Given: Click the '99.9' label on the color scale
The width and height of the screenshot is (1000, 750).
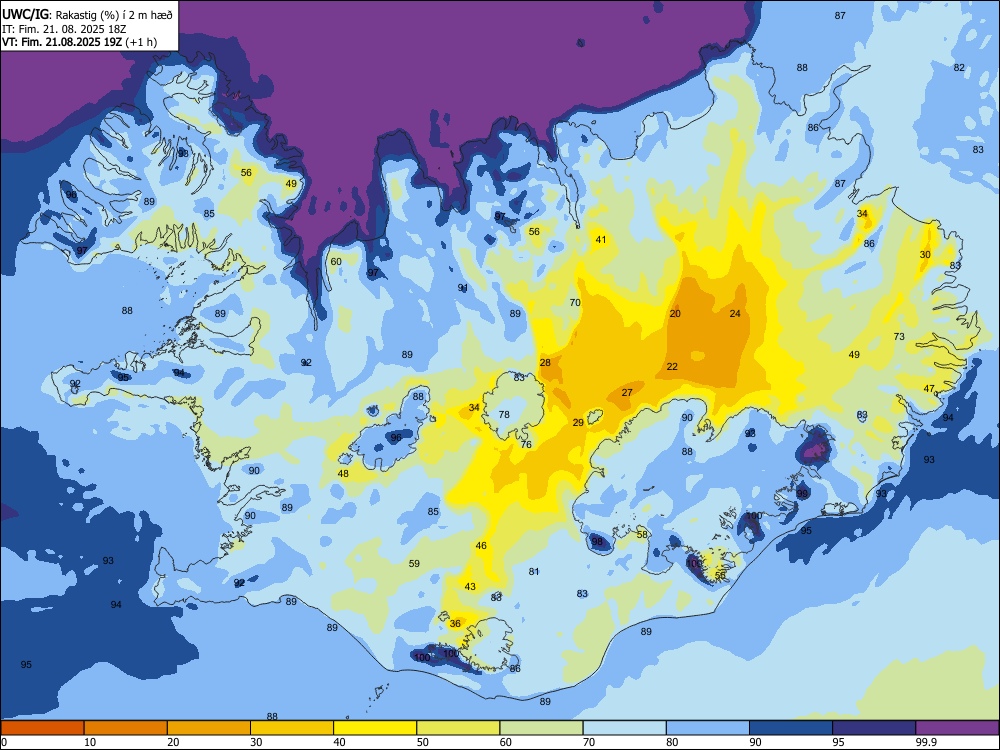Looking at the screenshot, I should [925, 742].
